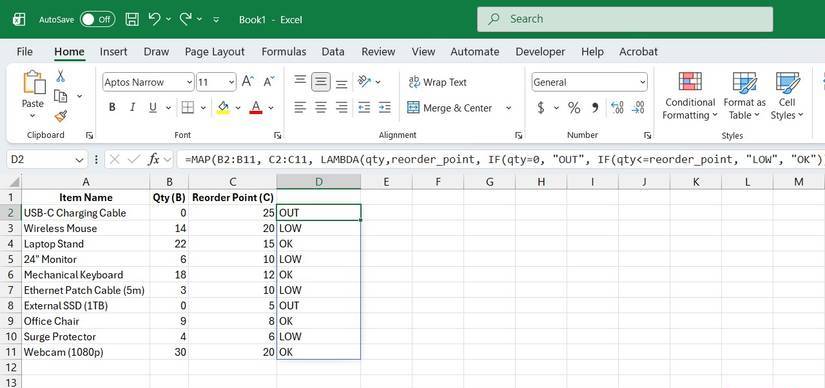Increase indent
The height and width of the screenshot is (388, 825).
click(385, 108)
